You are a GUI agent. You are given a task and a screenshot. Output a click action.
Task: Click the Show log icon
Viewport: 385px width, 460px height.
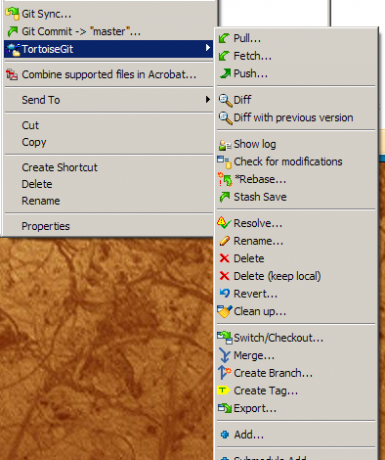point(225,145)
